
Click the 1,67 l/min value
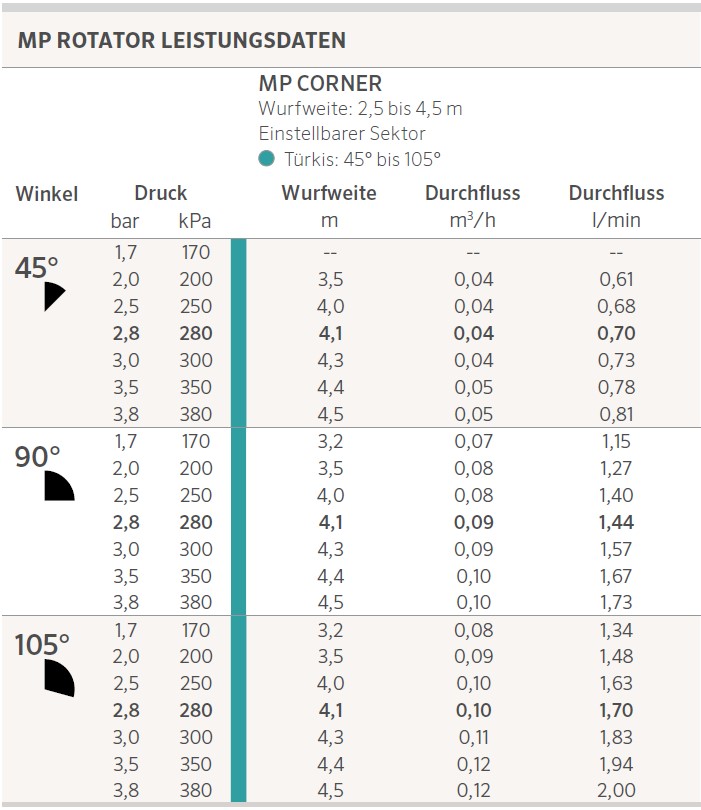point(616,576)
